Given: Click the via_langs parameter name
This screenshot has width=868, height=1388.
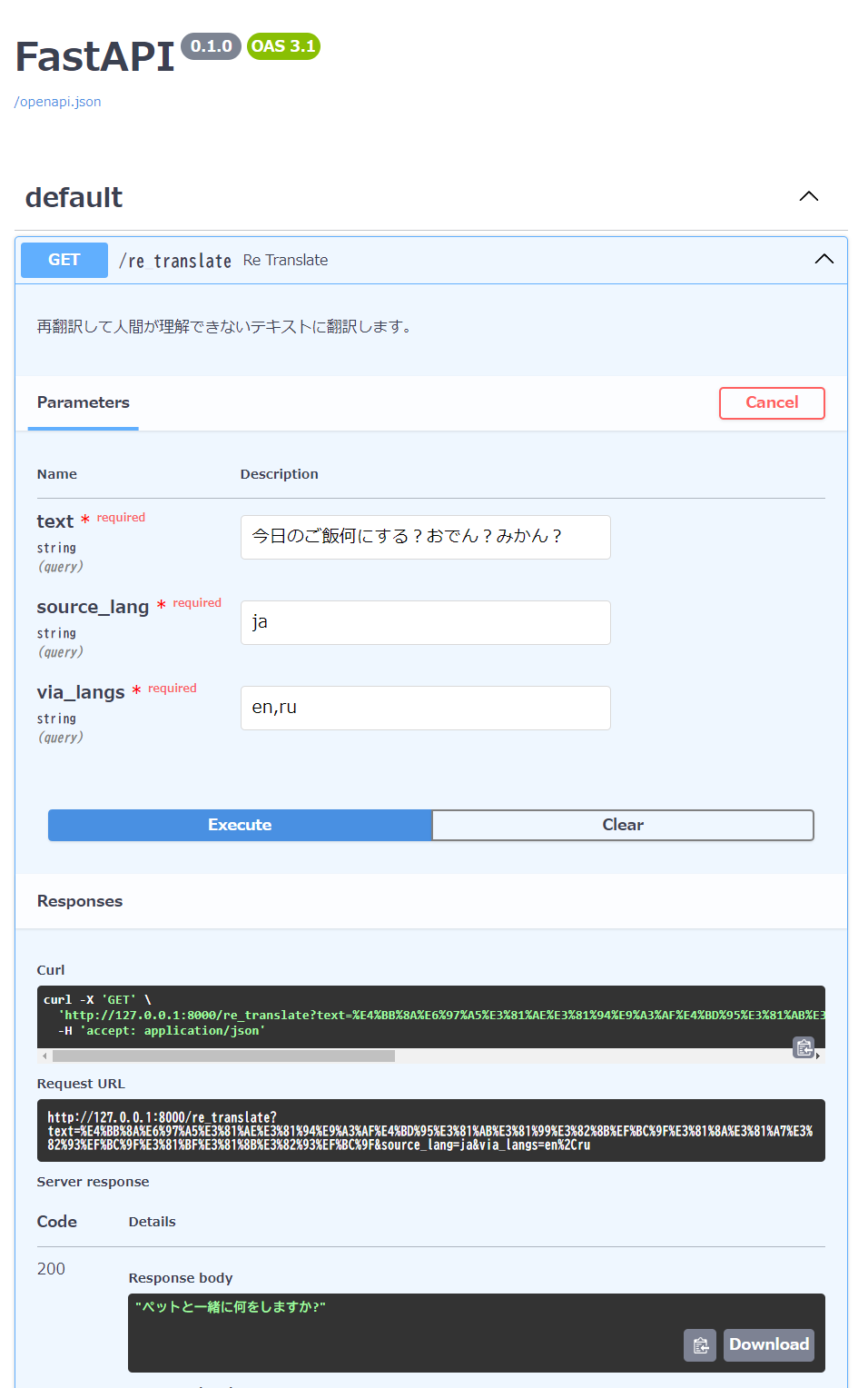Looking at the screenshot, I should point(81,692).
